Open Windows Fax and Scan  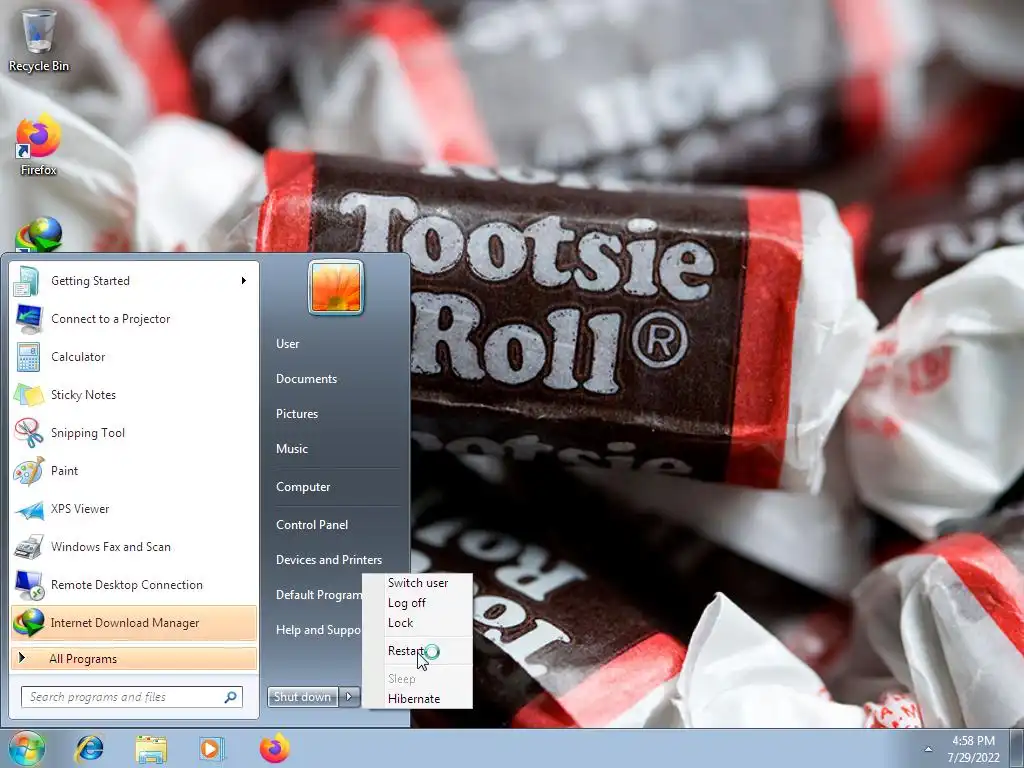coord(133,547)
